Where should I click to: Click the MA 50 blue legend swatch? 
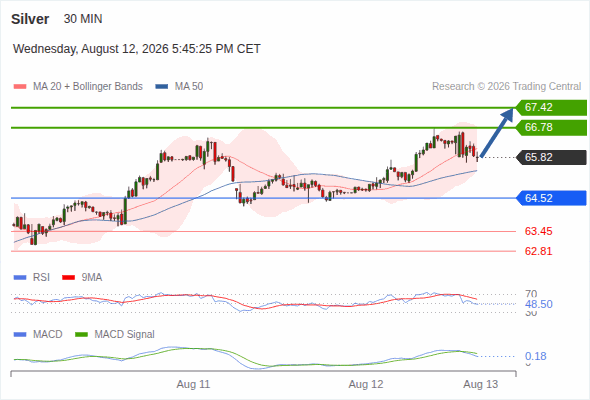click(162, 87)
